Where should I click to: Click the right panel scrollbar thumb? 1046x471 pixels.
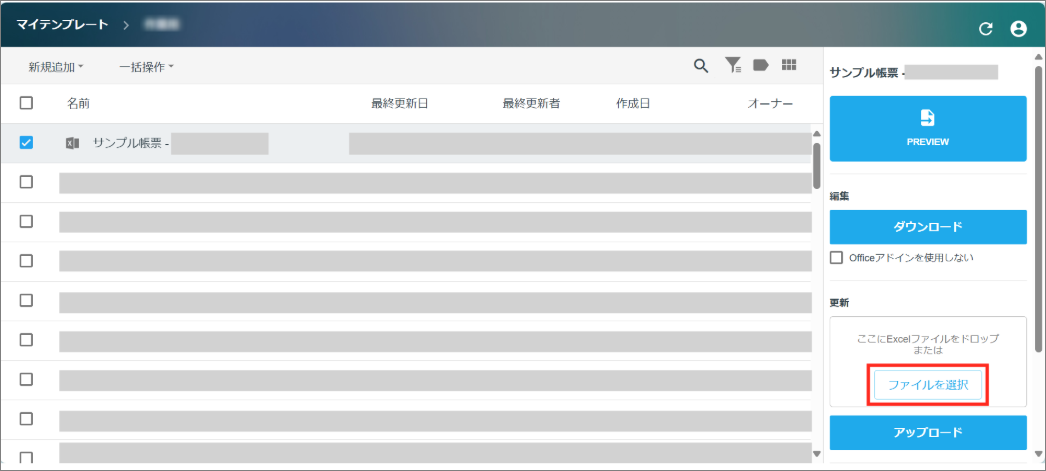point(1038,208)
